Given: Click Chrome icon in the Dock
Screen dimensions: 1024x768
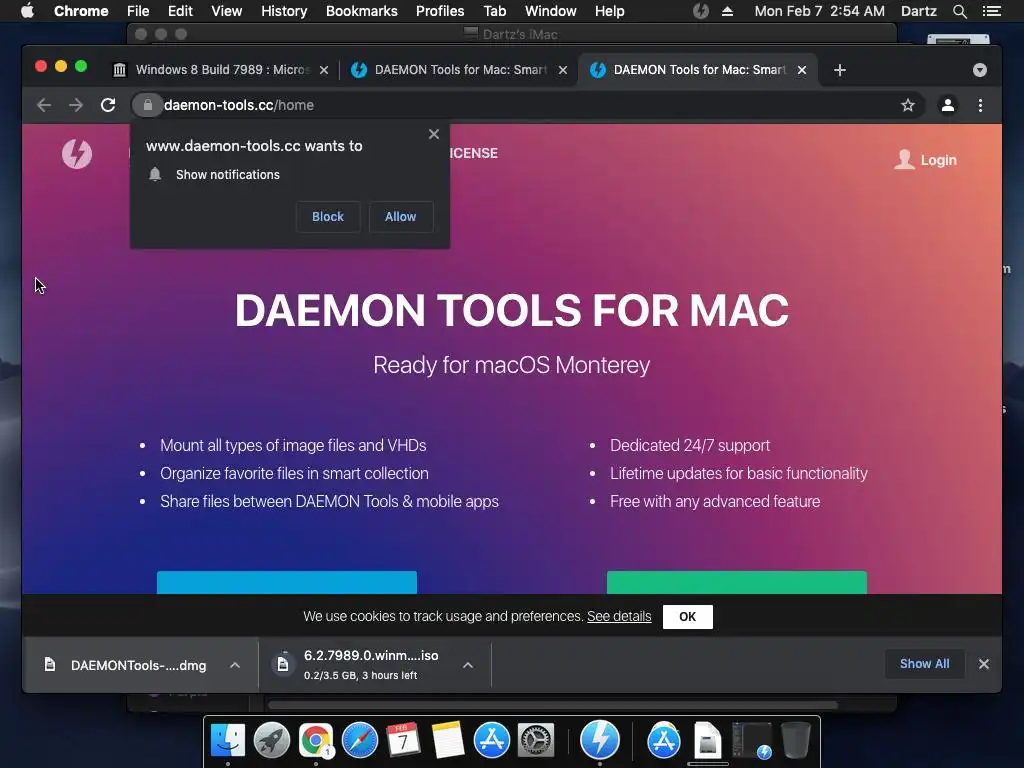Looking at the screenshot, I should pyautogui.click(x=316, y=741).
